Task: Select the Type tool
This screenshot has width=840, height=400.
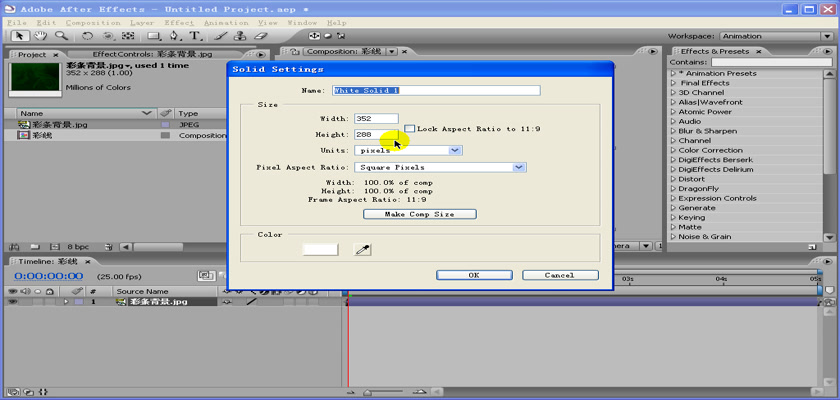Action: [x=195, y=36]
